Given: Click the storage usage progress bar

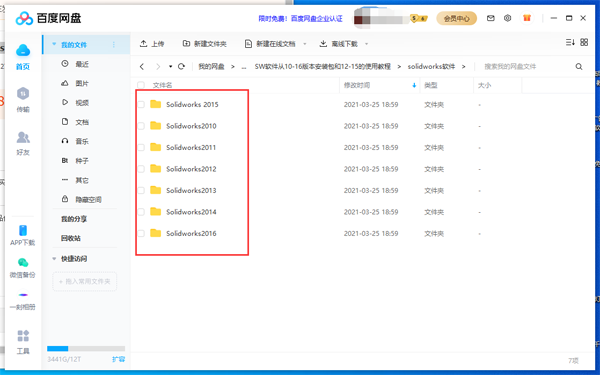Looking at the screenshot, I should click(x=86, y=348).
